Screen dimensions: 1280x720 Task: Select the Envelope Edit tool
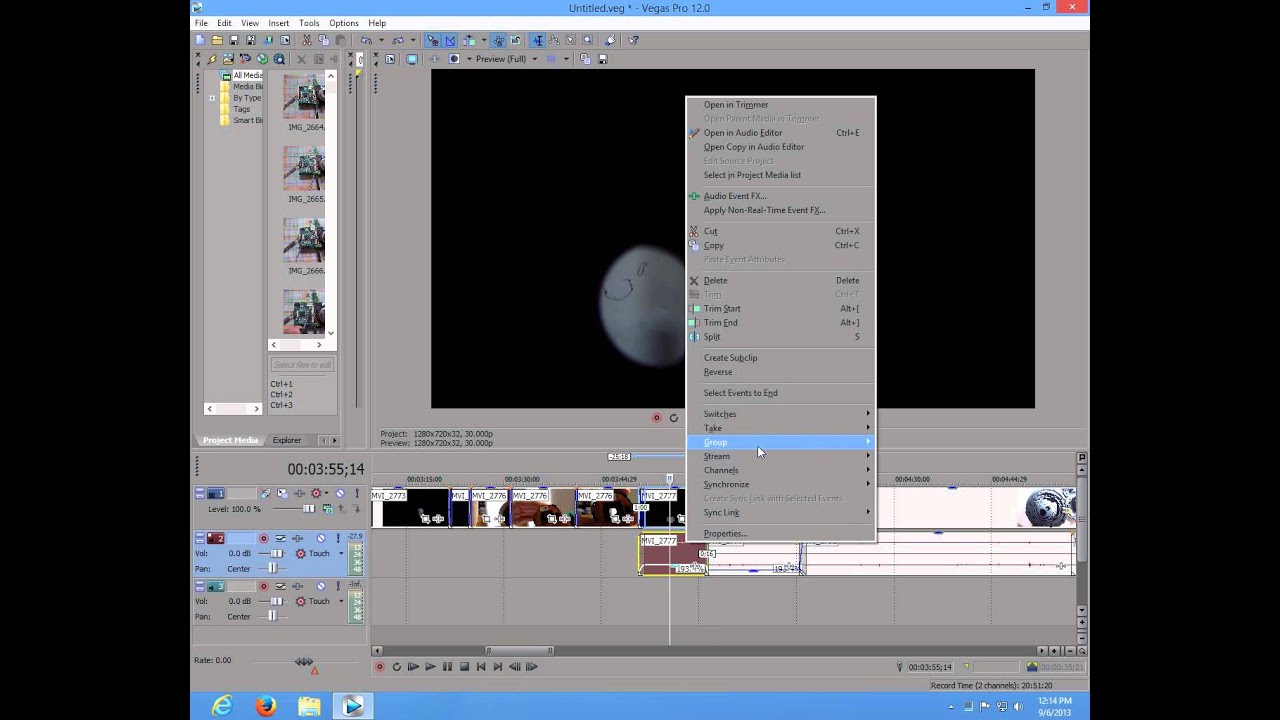553,40
